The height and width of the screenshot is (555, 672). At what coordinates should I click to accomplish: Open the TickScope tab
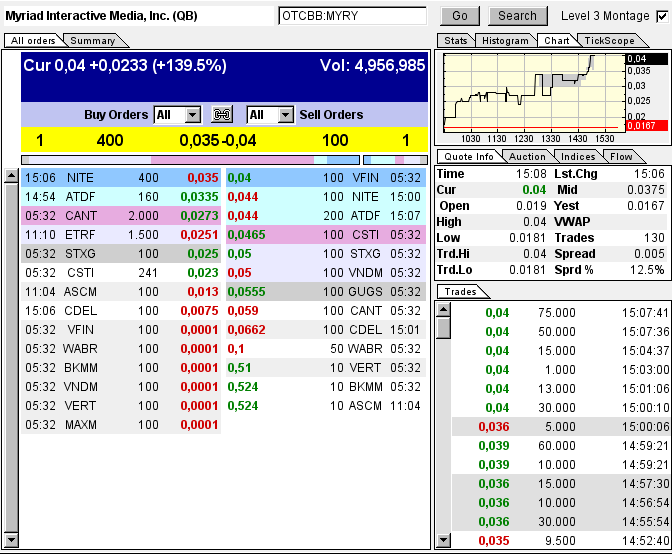click(609, 41)
